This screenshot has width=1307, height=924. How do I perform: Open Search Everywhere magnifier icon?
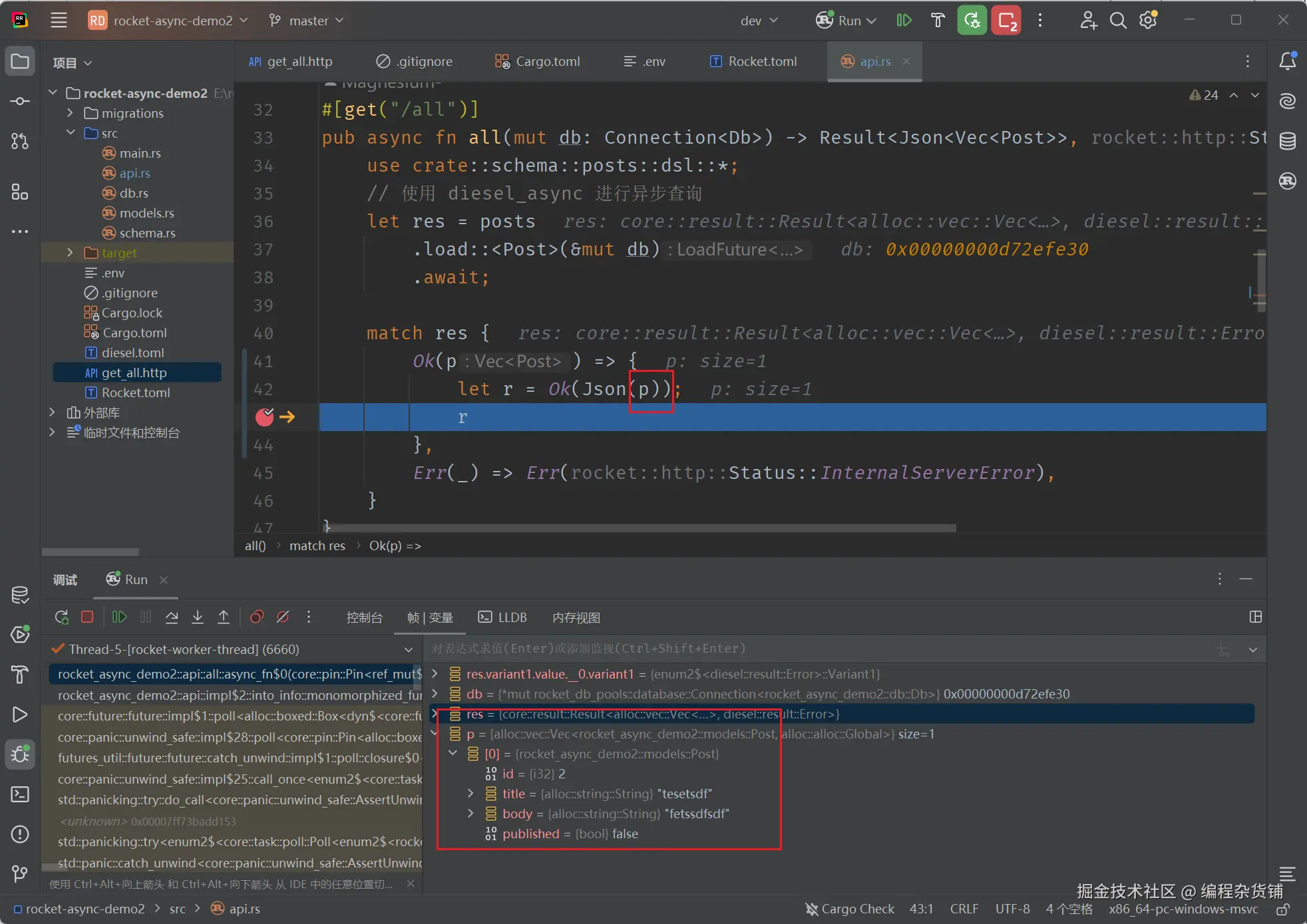(x=1118, y=21)
